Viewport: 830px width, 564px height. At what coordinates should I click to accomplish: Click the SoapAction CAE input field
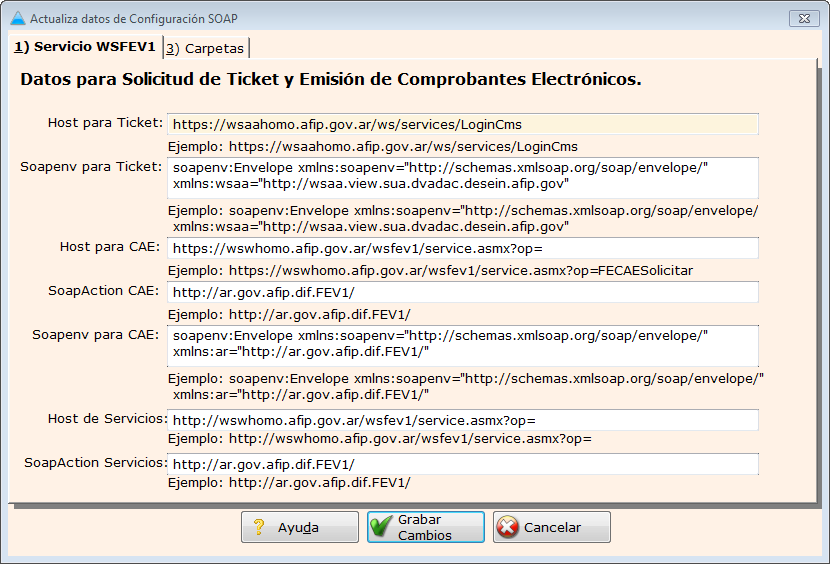tap(462, 292)
